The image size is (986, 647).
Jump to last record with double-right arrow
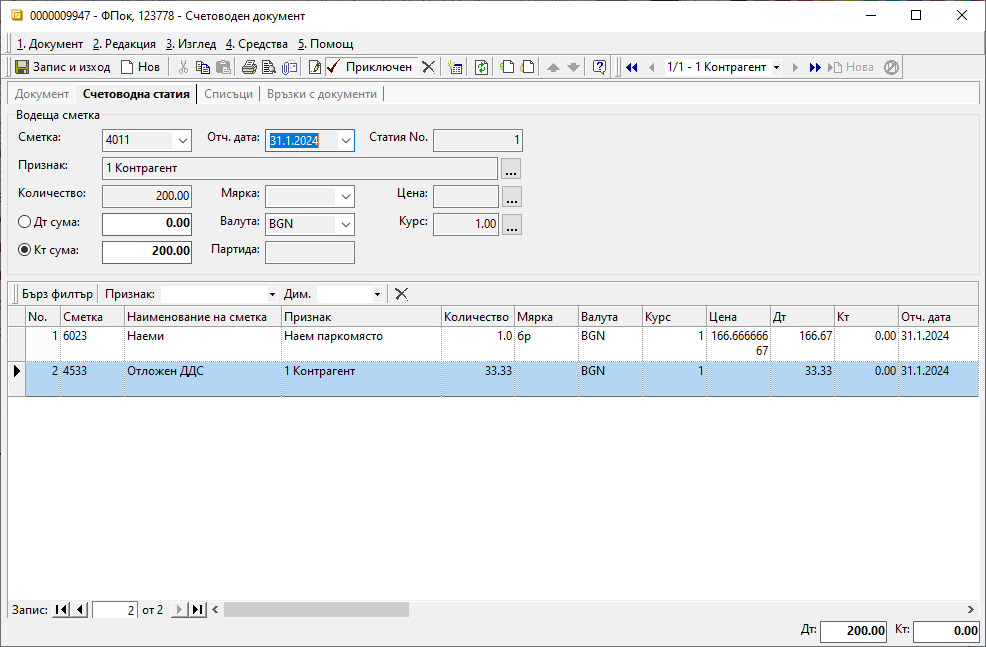point(815,67)
